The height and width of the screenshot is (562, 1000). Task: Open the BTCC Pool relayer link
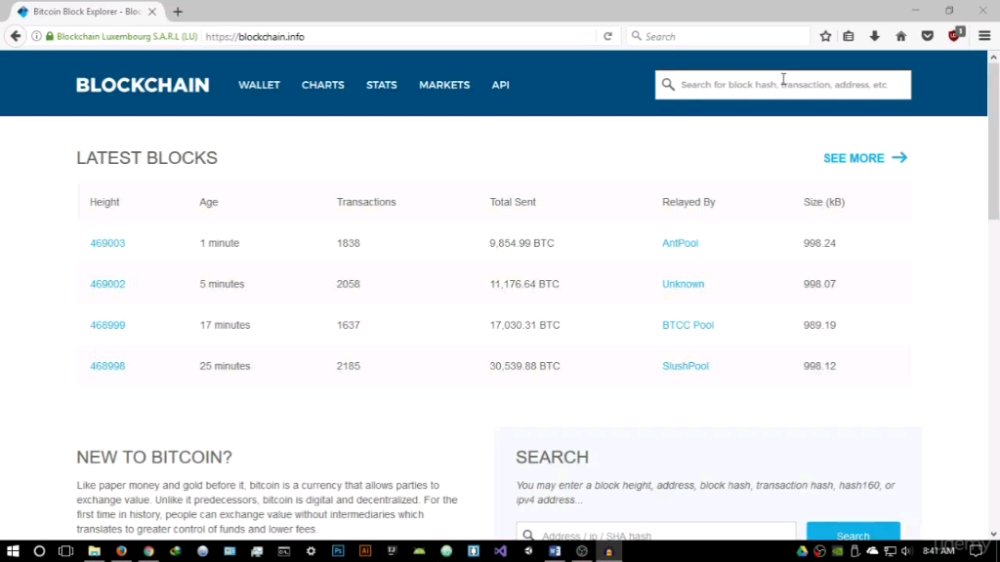(x=688, y=325)
